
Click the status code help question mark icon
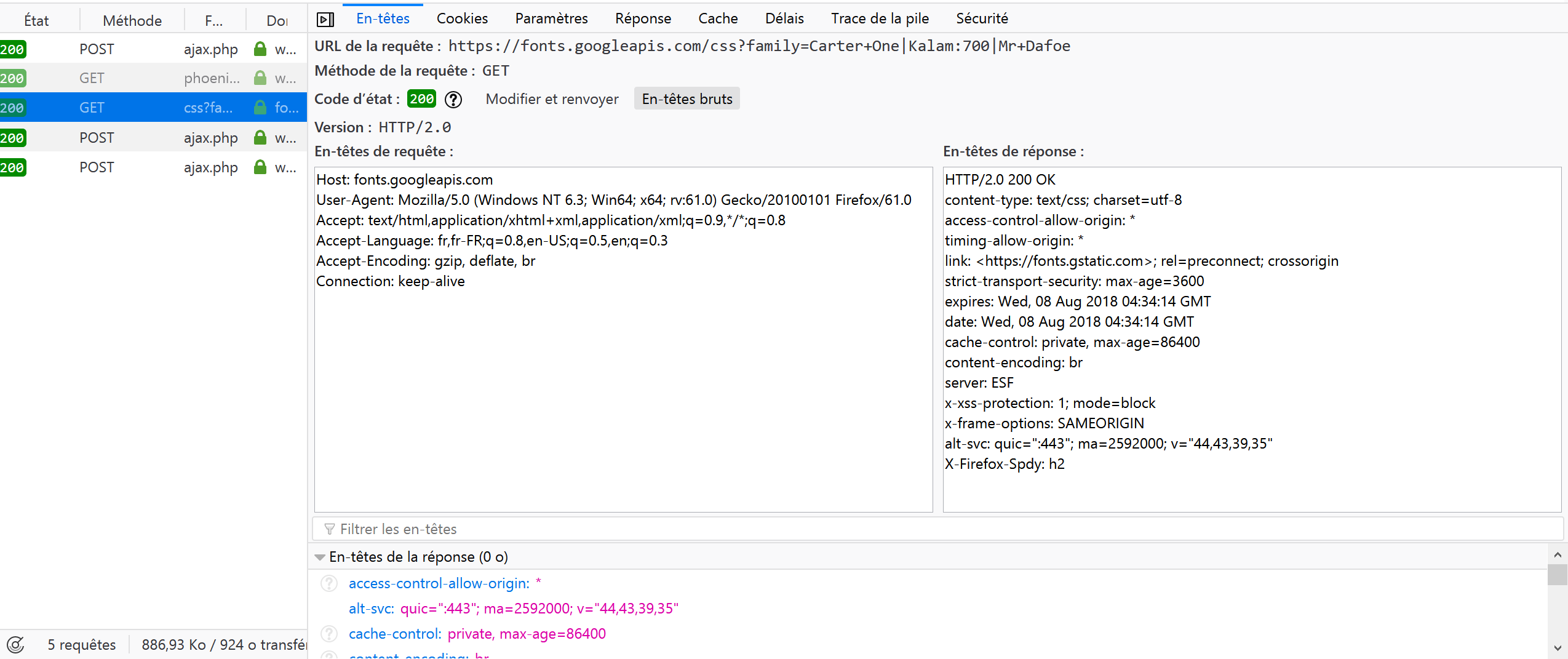click(x=453, y=99)
